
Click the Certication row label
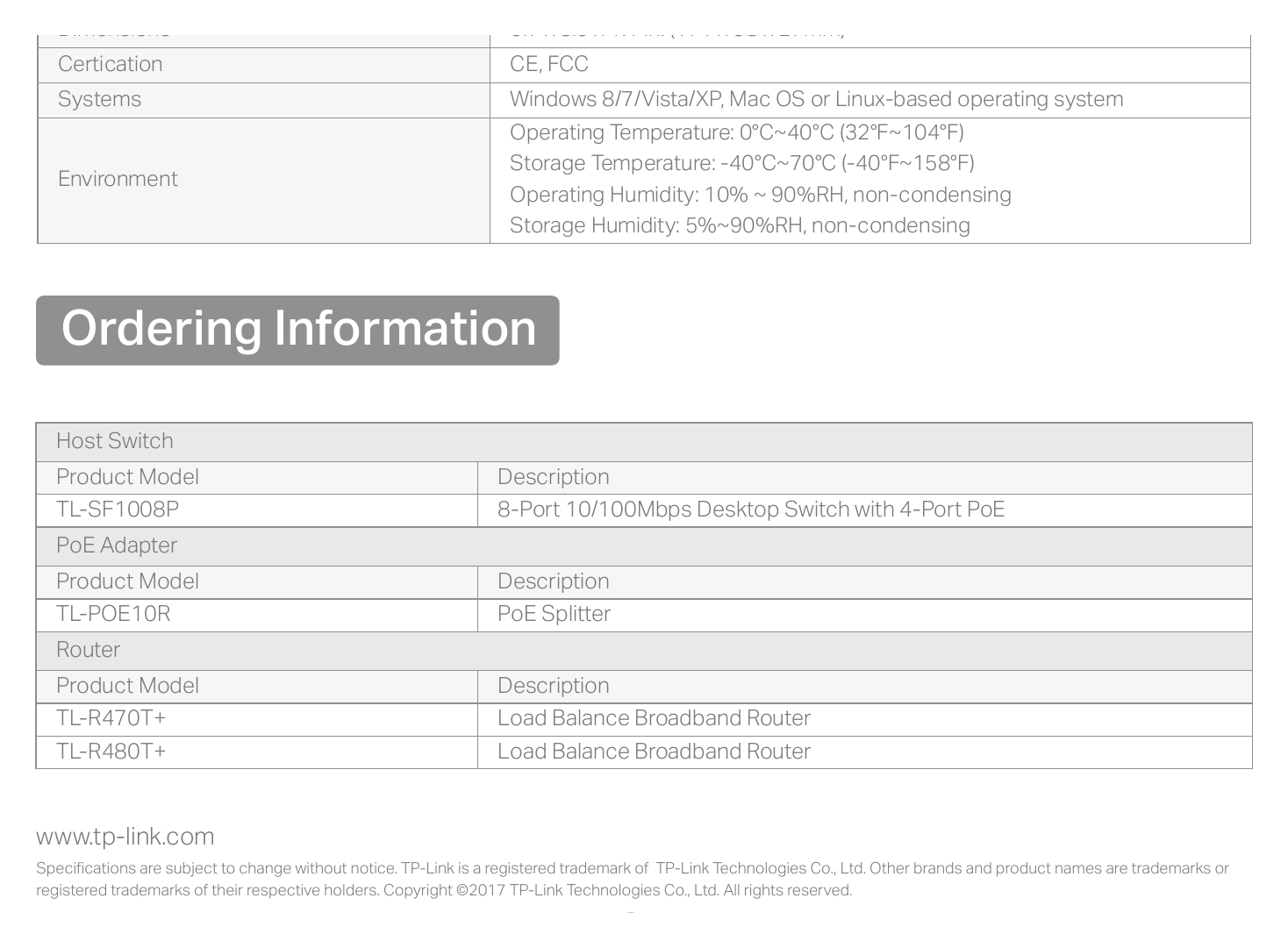click(110, 64)
